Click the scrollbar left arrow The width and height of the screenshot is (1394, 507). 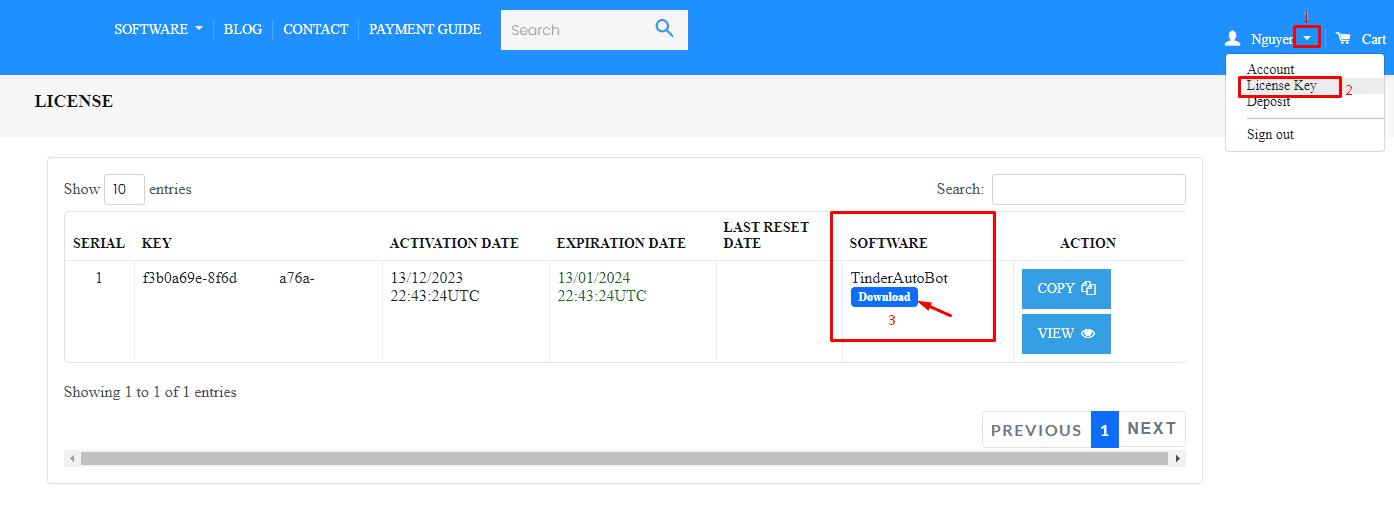(70, 458)
